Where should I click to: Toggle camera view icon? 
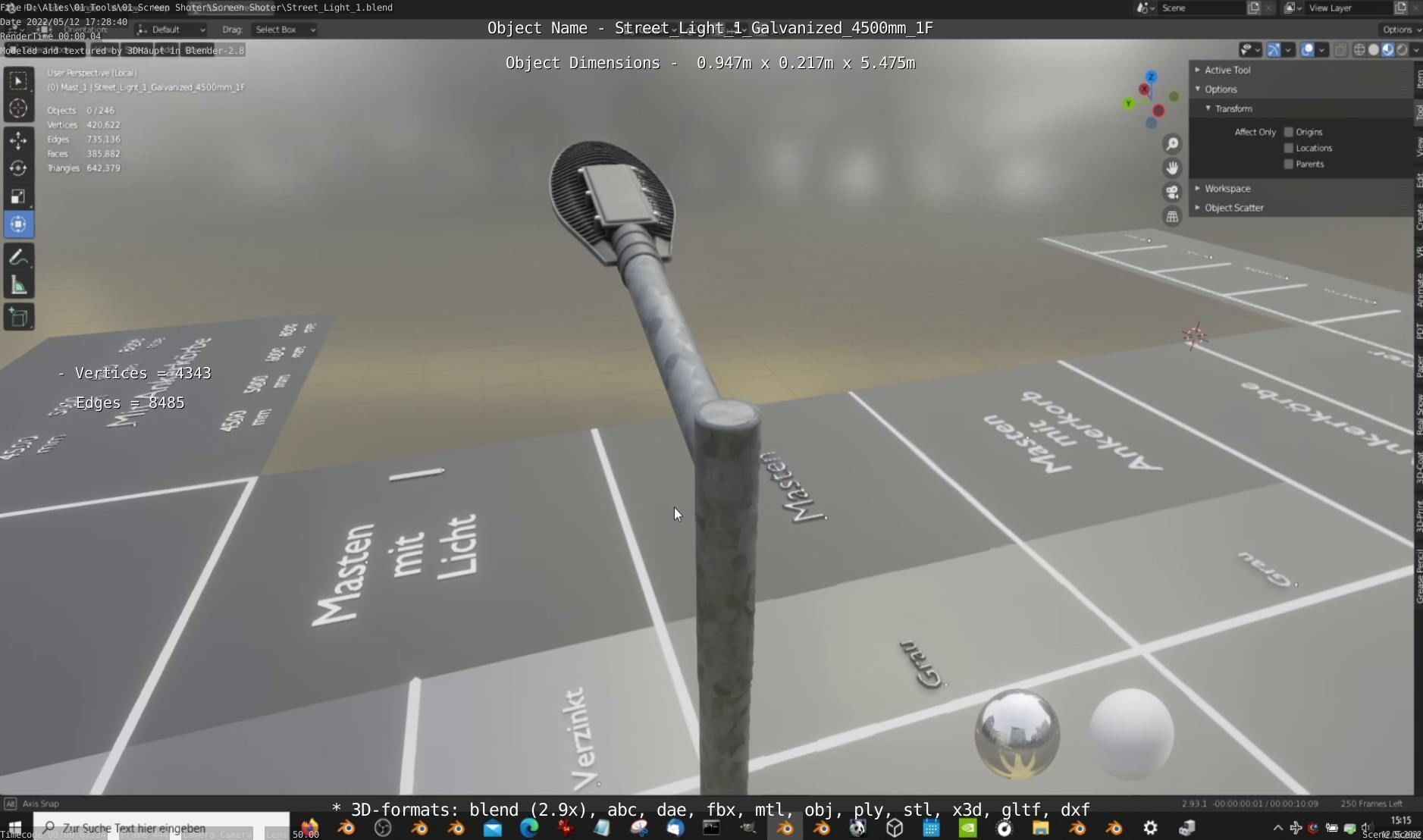(1172, 193)
